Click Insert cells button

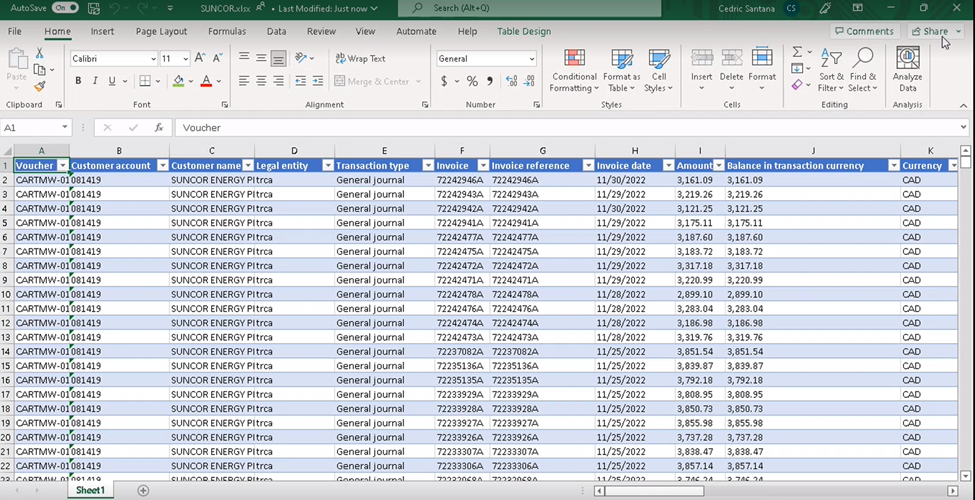tap(702, 70)
